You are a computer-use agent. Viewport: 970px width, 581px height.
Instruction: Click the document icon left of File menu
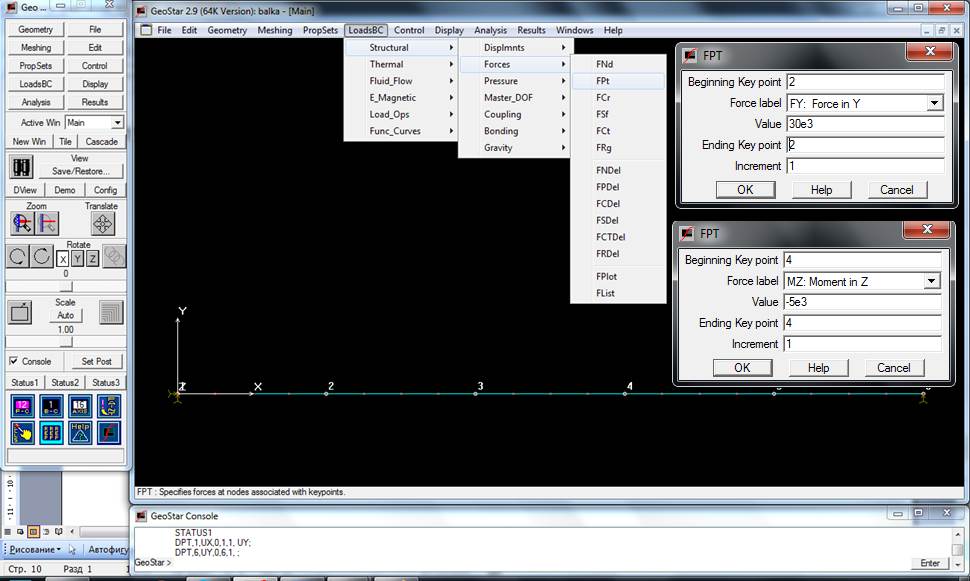pos(145,30)
